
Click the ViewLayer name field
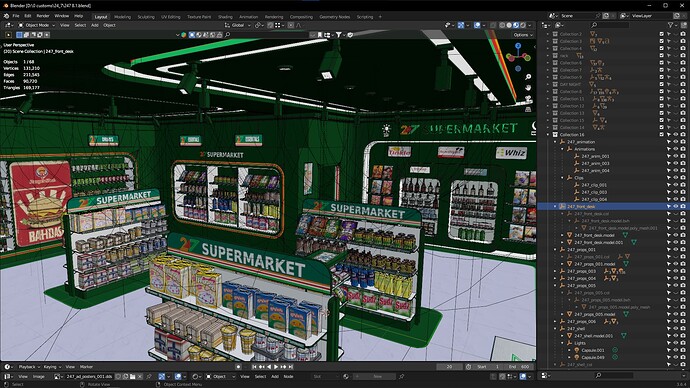[651, 16]
